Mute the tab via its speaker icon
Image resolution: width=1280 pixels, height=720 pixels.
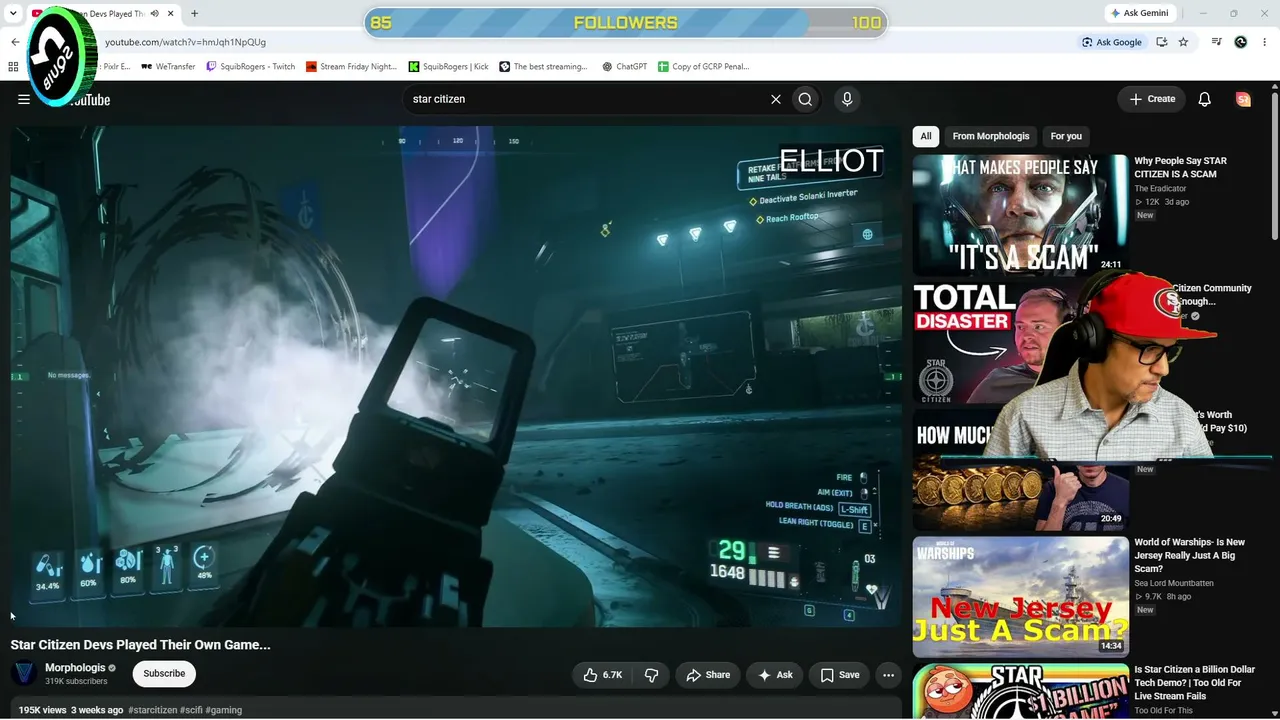(155, 14)
